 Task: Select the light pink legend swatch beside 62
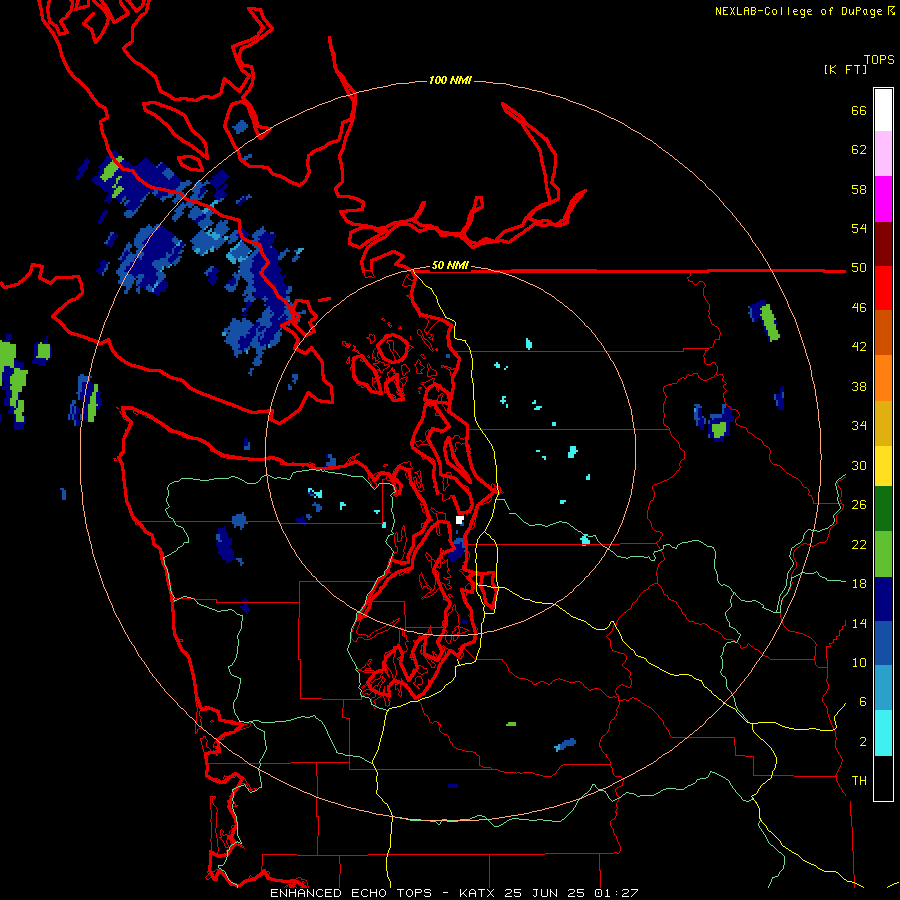click(x=883, y=154)
